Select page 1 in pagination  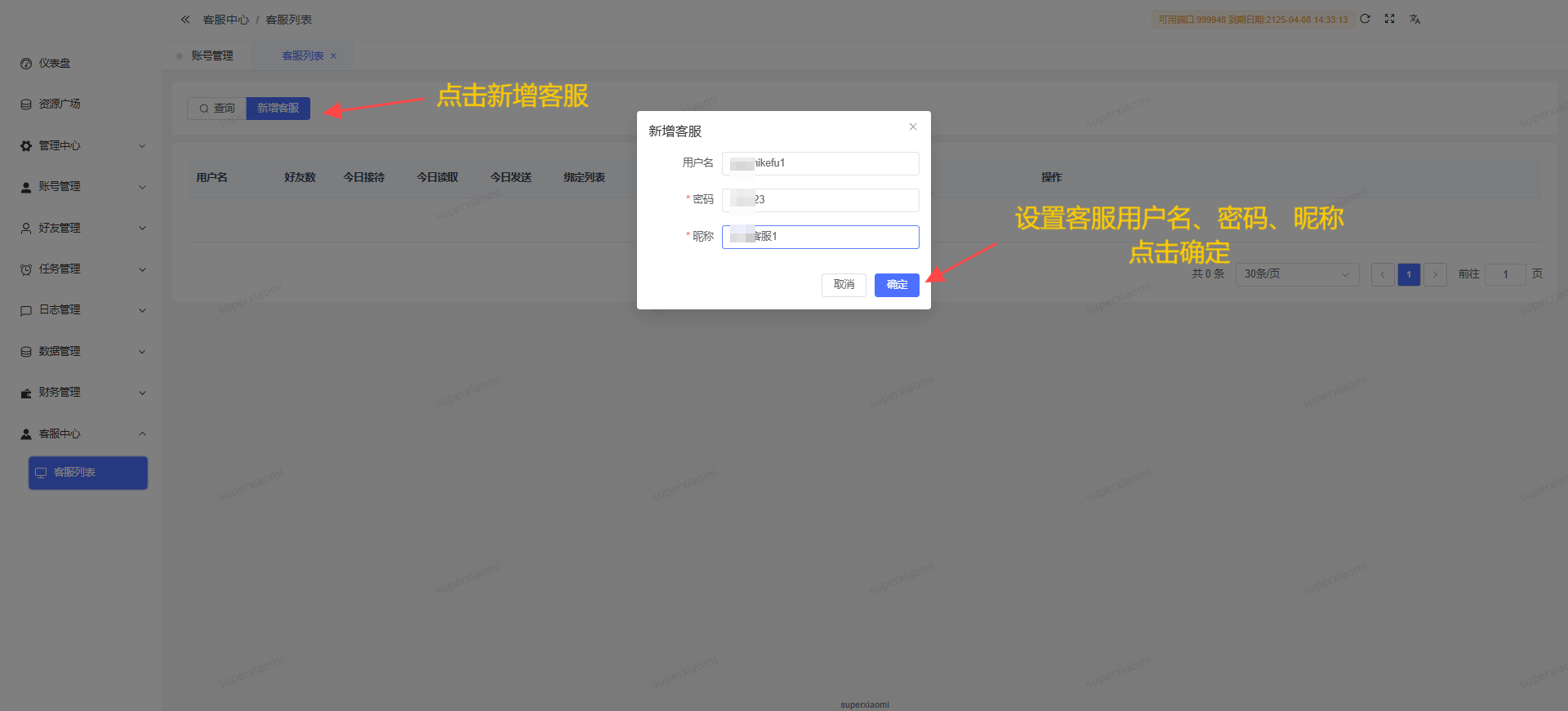(1409, 274)
